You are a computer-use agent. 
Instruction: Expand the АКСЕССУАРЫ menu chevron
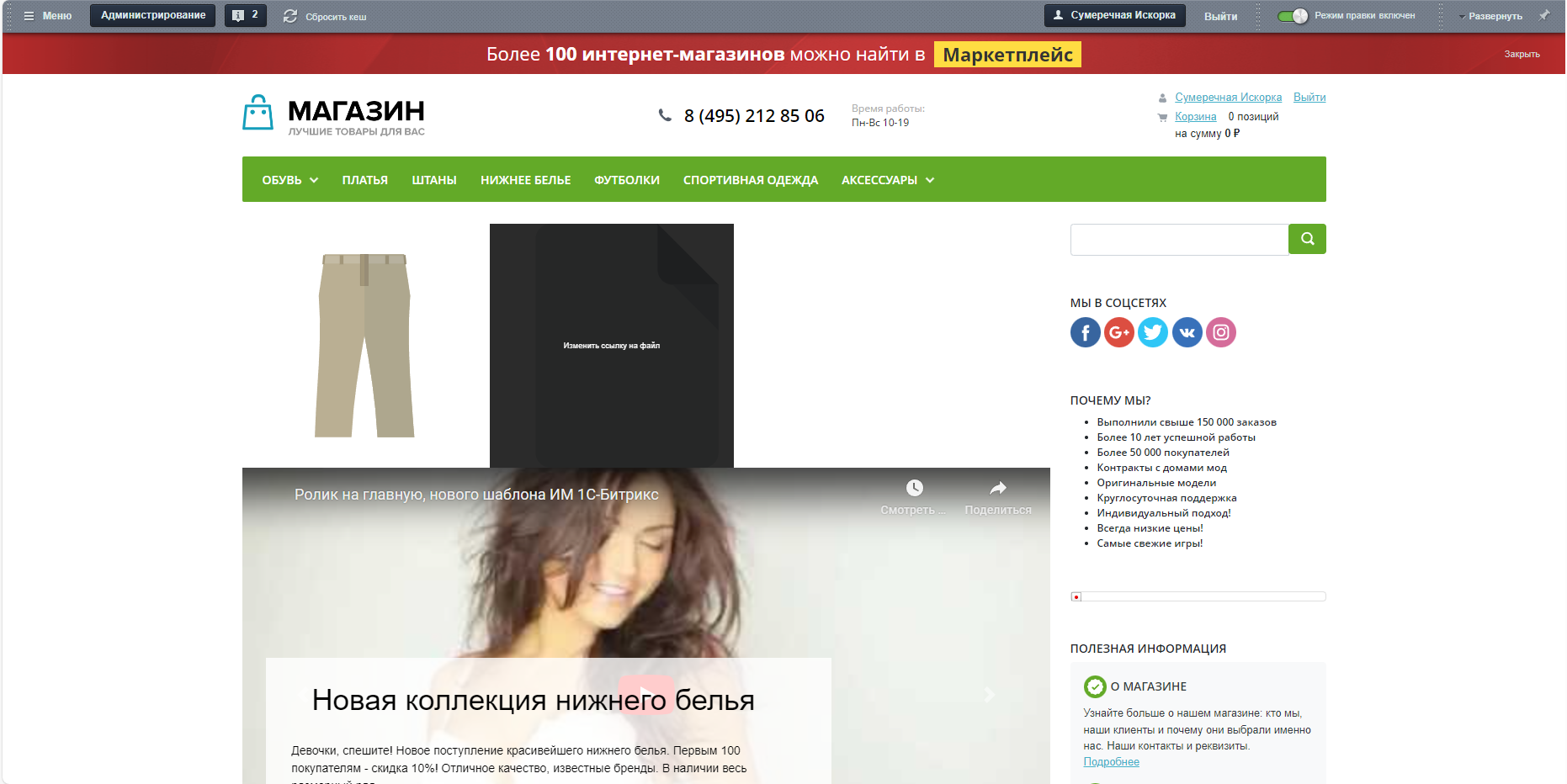point(930,180)
